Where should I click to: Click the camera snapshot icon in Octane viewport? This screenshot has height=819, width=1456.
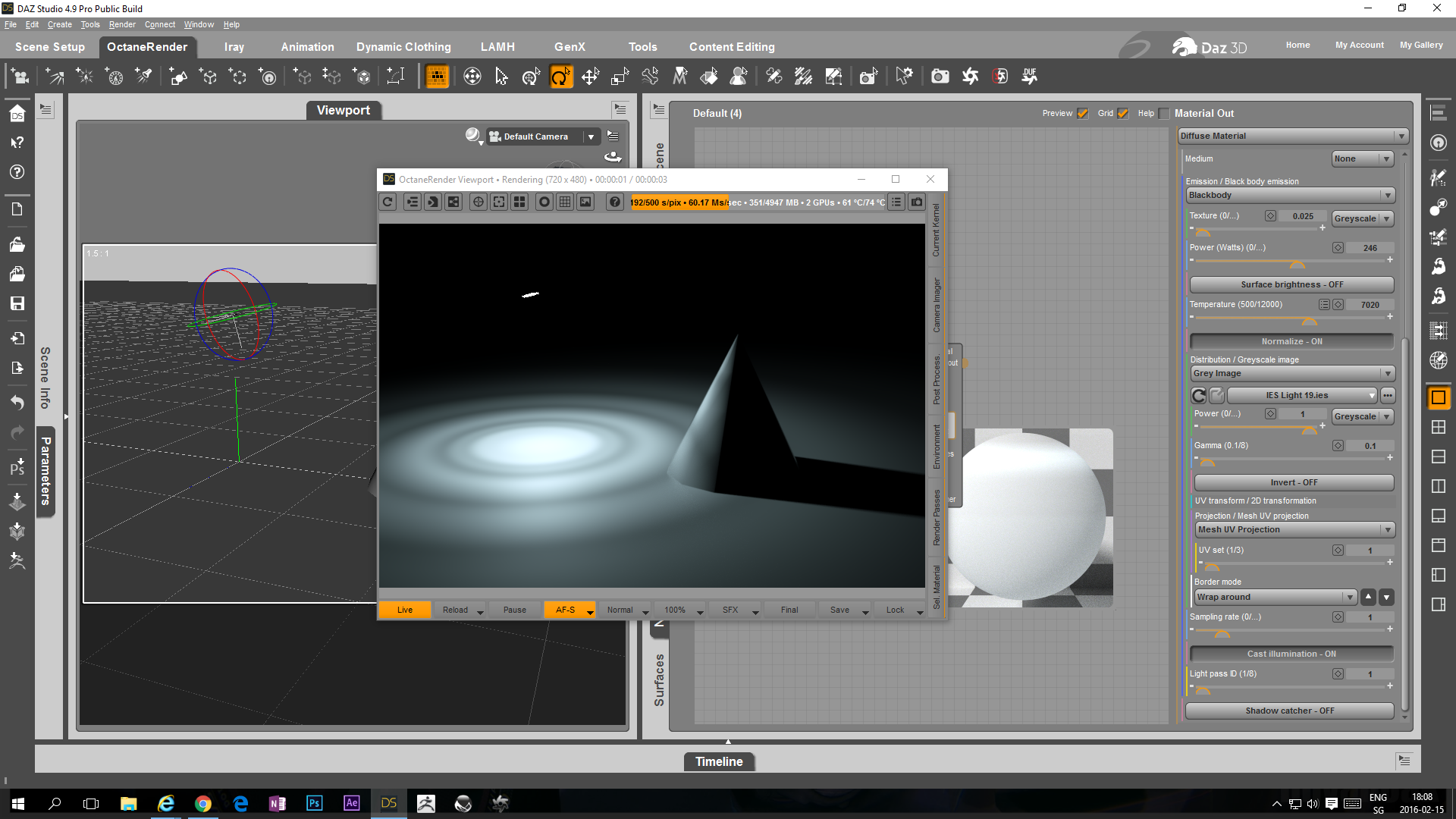pyautogui.click(x=917, y=202)
